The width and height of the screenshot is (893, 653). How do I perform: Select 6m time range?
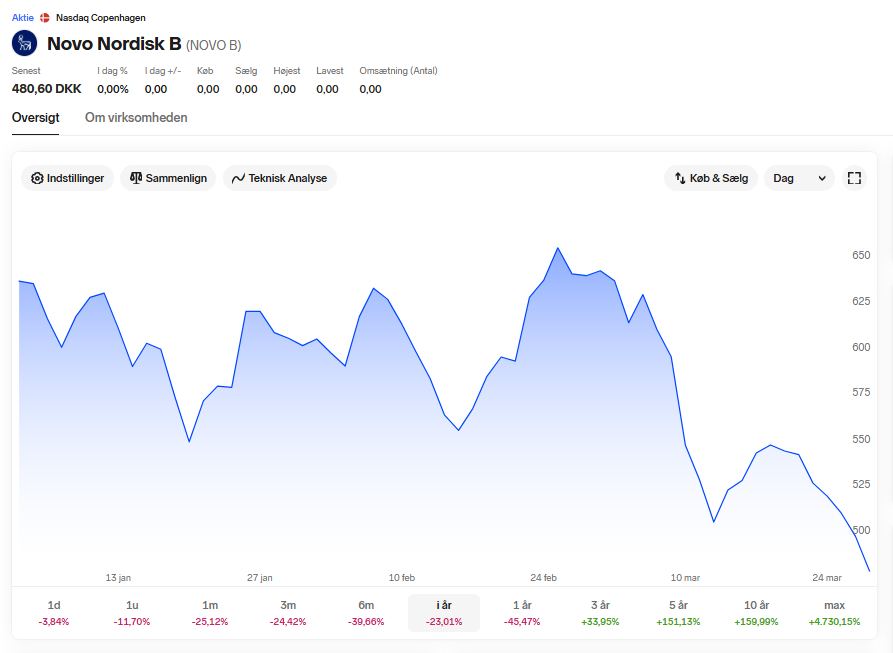pos(366,613)
